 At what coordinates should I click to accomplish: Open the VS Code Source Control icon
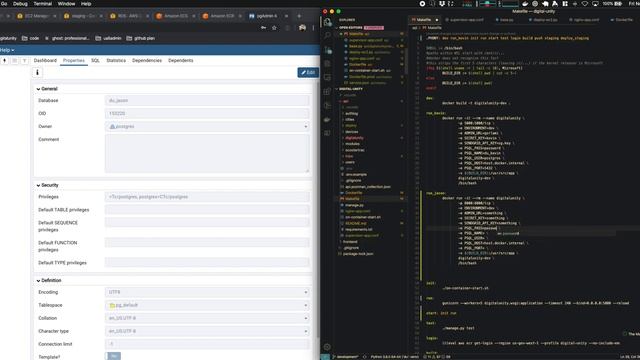point(327,50)
